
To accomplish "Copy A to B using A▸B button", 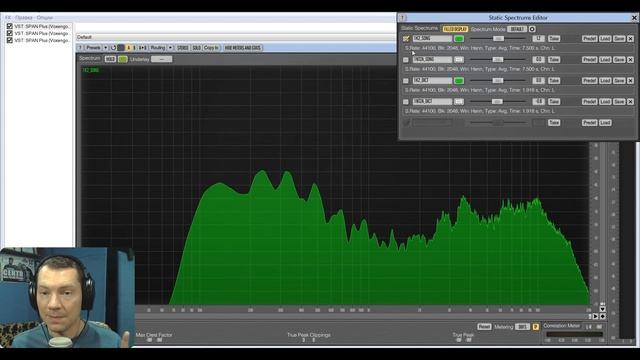I will (142, 48).
